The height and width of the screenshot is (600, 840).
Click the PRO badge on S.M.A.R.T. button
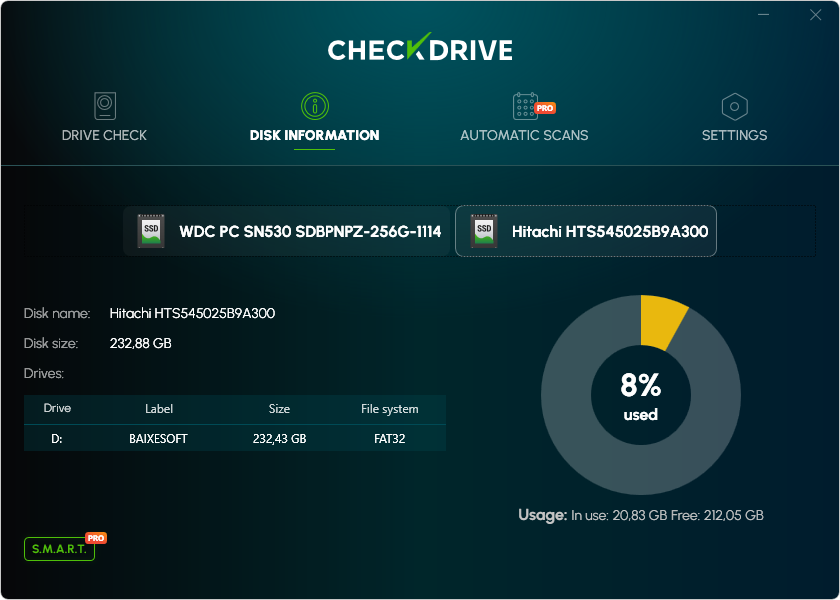click(x=96, y=538)
